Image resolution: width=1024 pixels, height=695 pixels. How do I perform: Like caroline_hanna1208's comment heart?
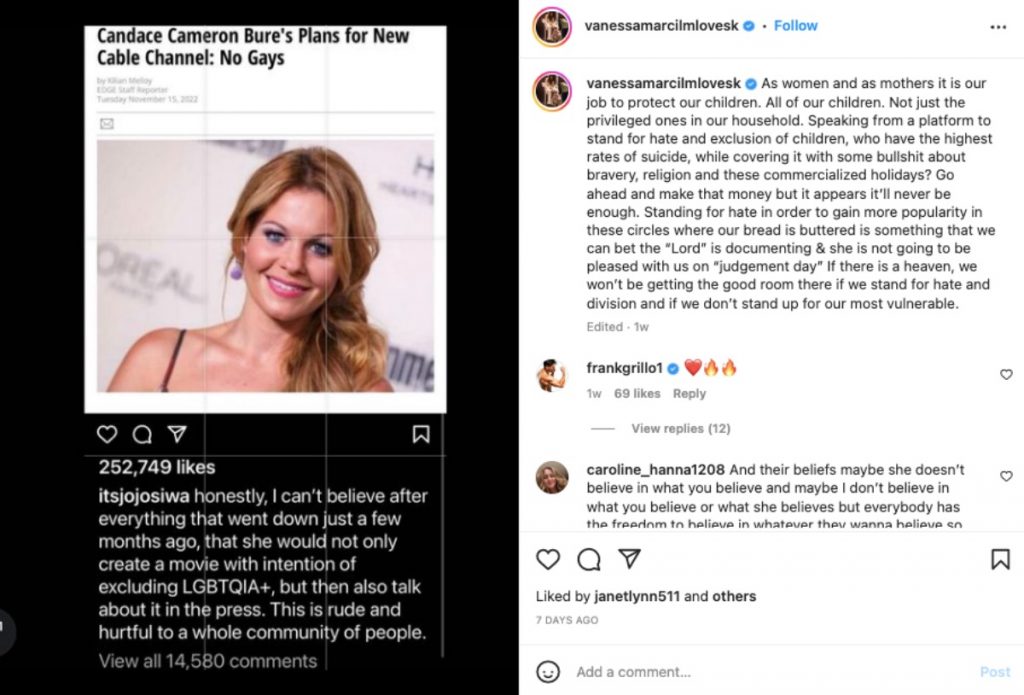click(1006, 477)
